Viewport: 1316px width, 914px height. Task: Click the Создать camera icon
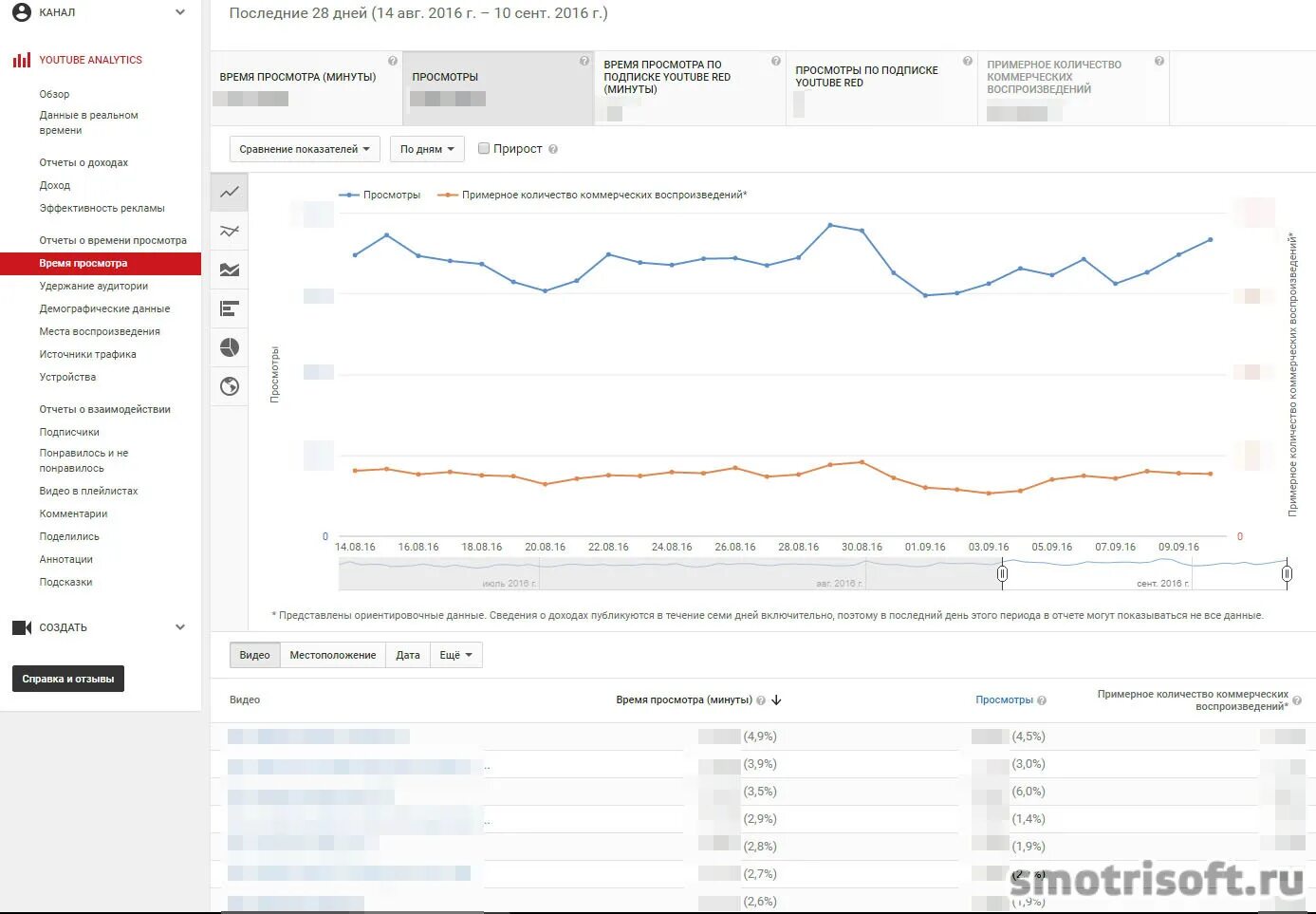coord(21,627)
